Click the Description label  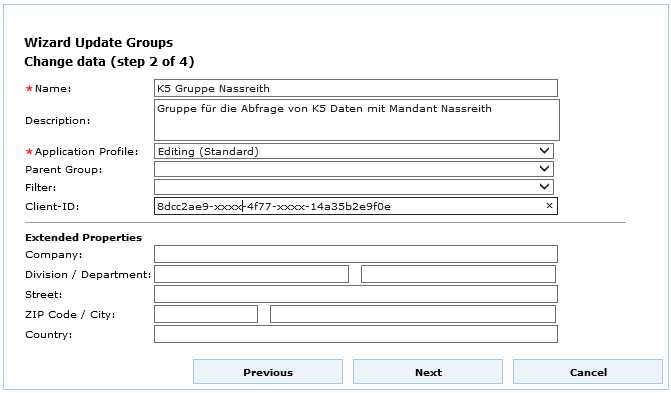click(58, 121)
